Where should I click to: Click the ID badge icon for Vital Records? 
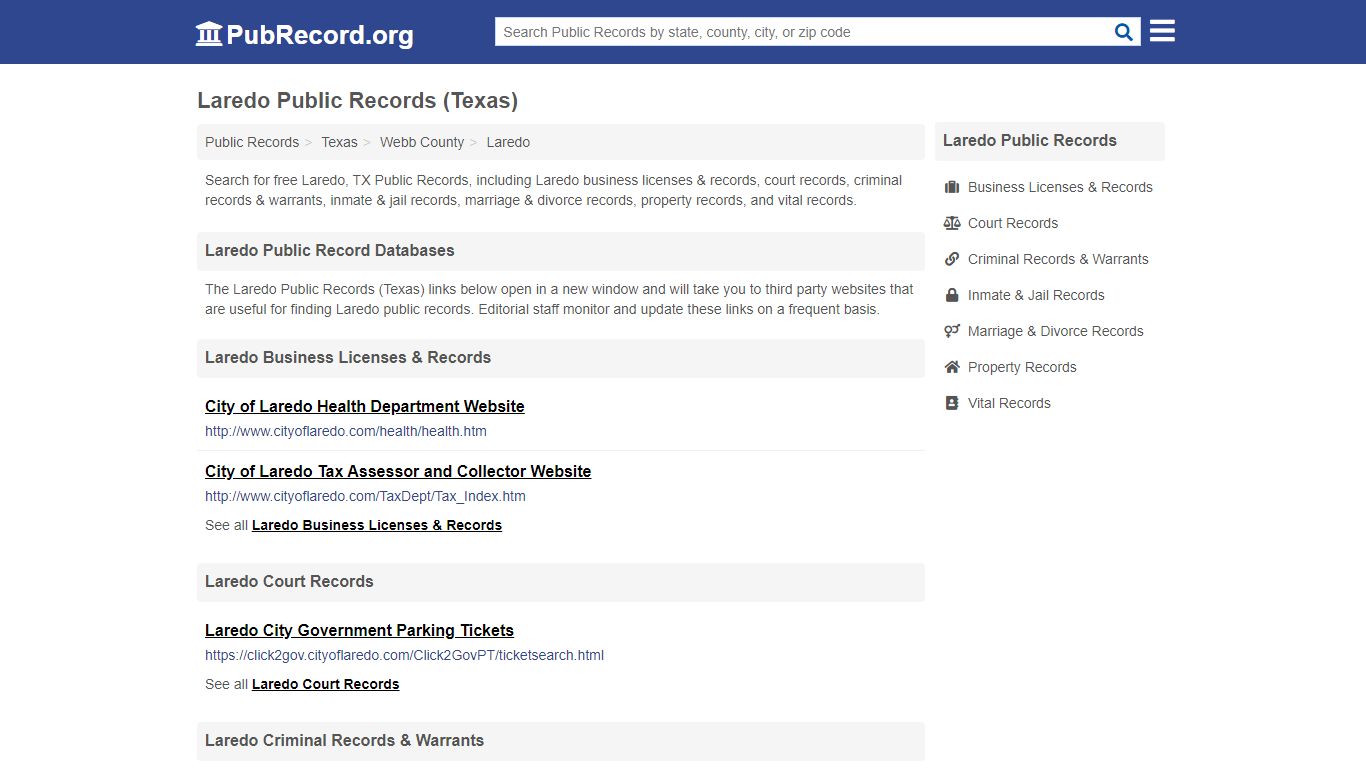(x=952, y=403)
